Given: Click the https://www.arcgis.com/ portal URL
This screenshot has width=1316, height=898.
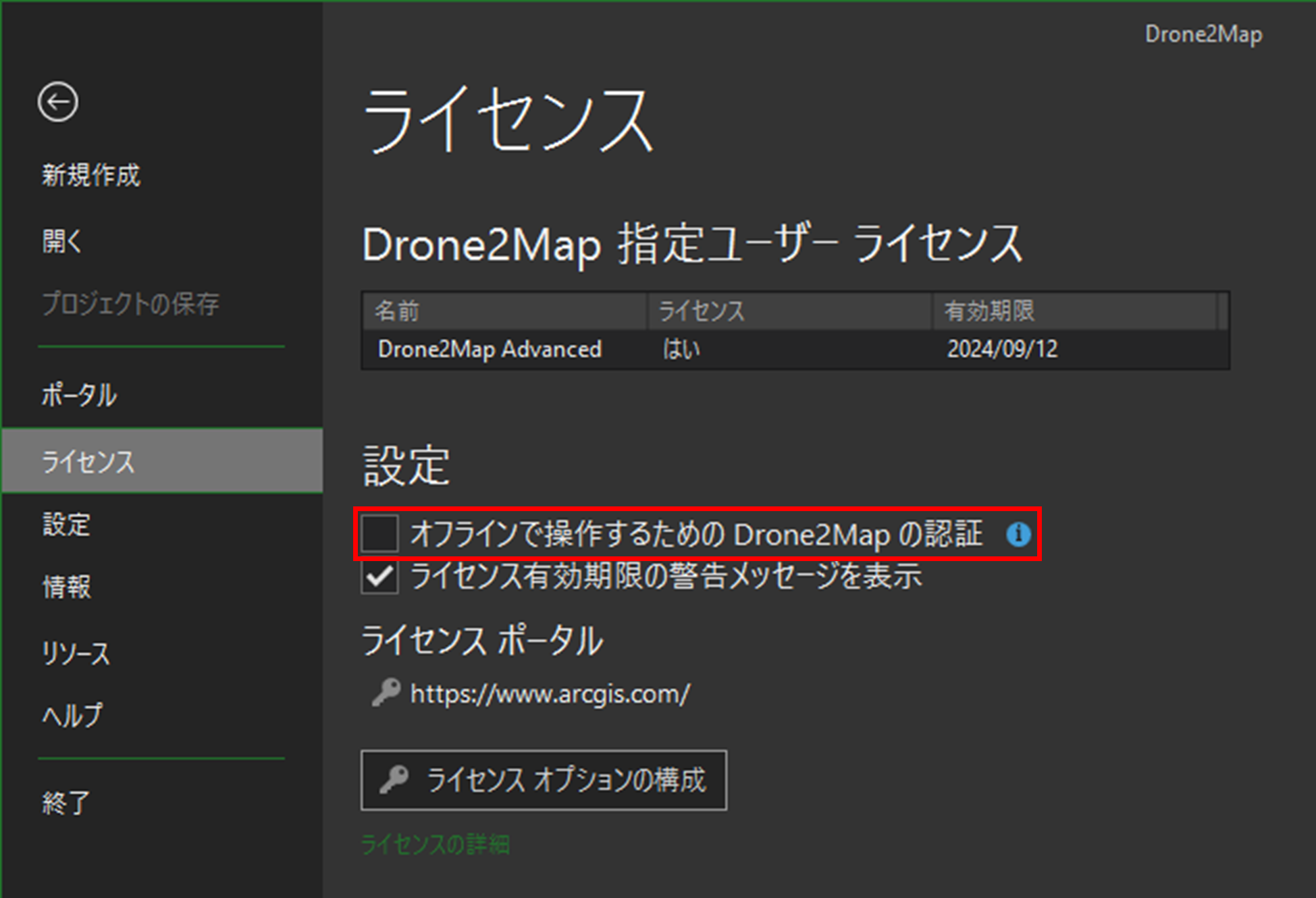Looking at the screenshot, I should 550,693.
